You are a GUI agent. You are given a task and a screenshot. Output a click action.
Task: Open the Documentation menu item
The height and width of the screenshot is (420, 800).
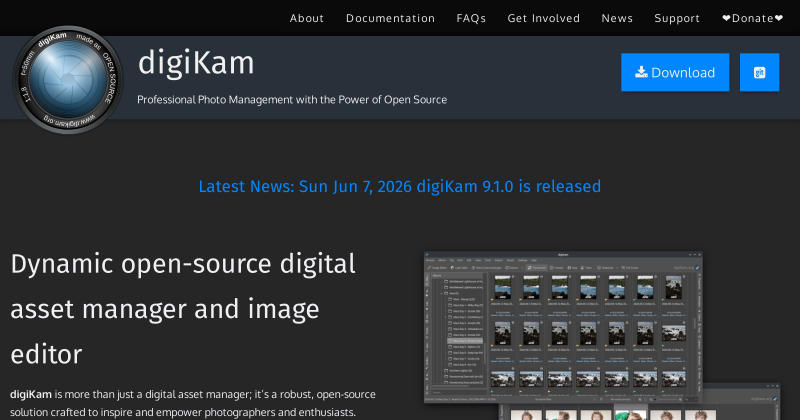pyautogui.click(x=390, y=18)
